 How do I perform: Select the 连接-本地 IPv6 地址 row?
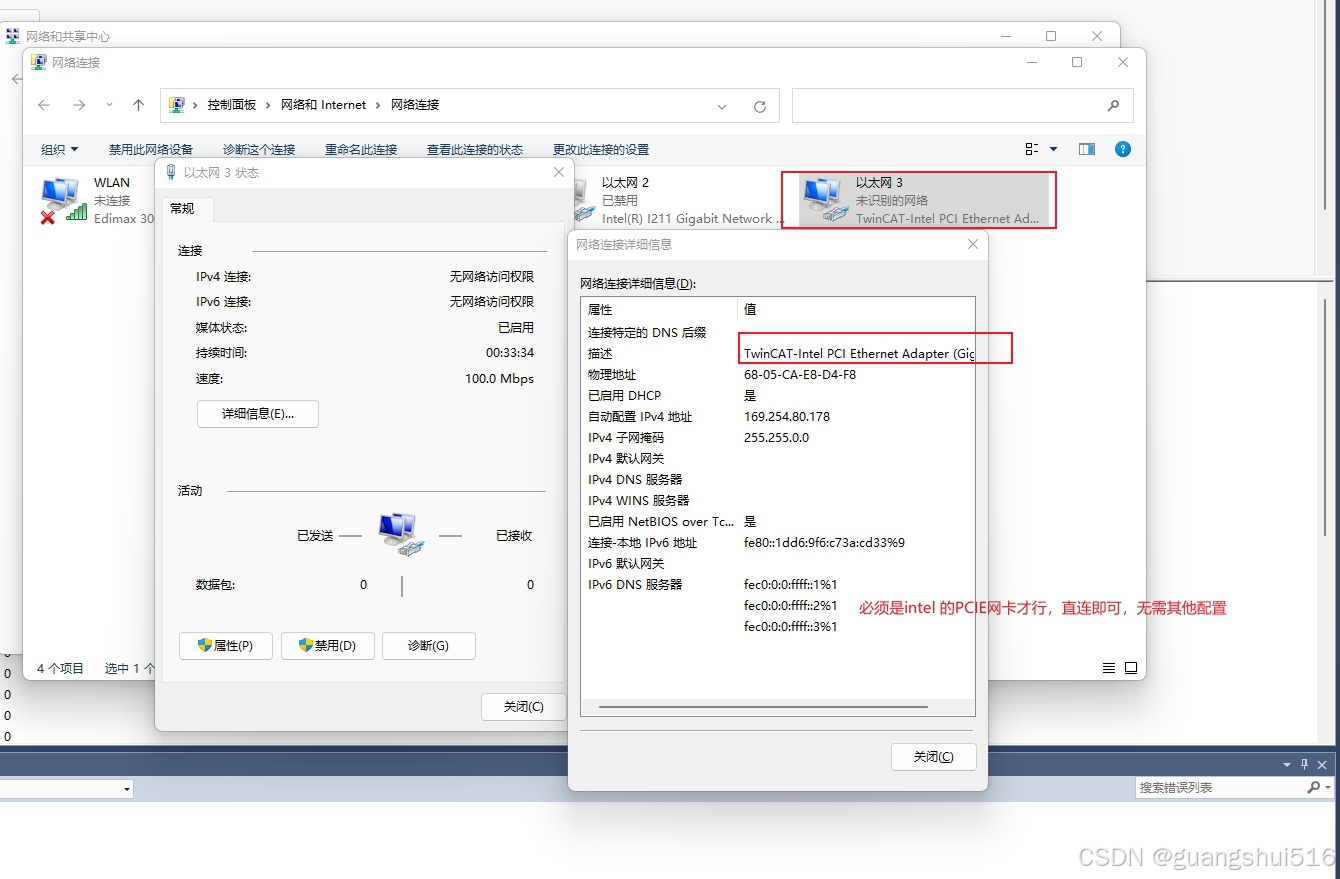click(x=777, y=543)
